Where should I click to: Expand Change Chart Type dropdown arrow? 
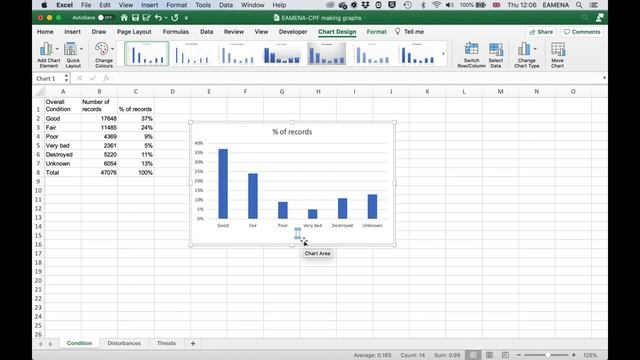click(x=535, y=49)
